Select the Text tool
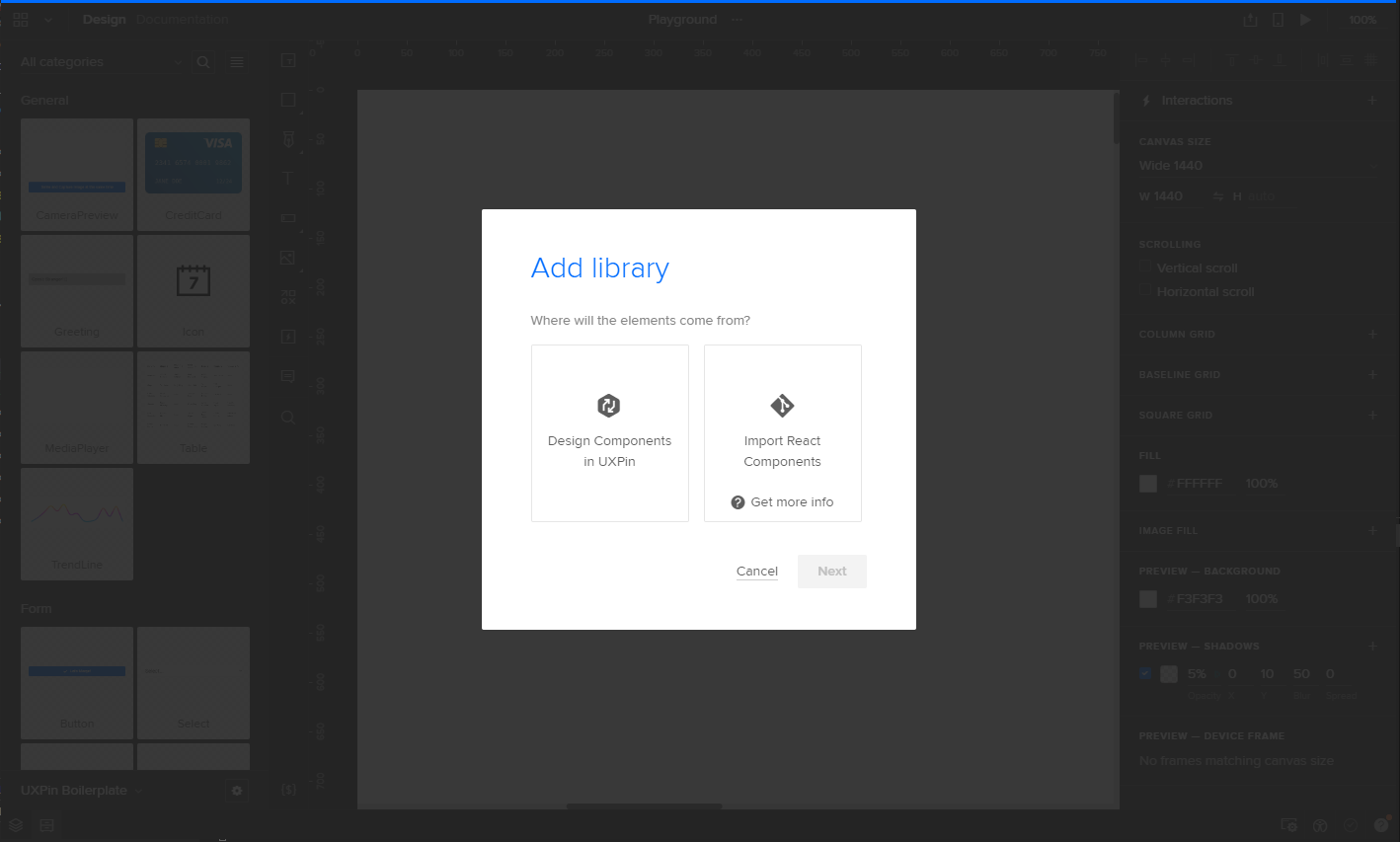This screenshot has width=1400, height=842. pyautogui.click(x=288, y=179)
